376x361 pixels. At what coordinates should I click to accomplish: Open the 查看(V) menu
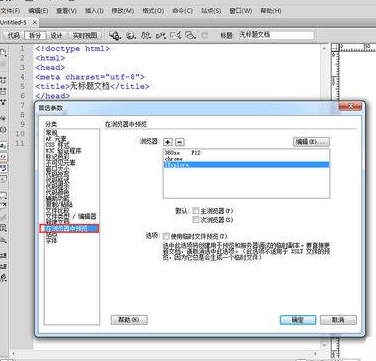66,11
